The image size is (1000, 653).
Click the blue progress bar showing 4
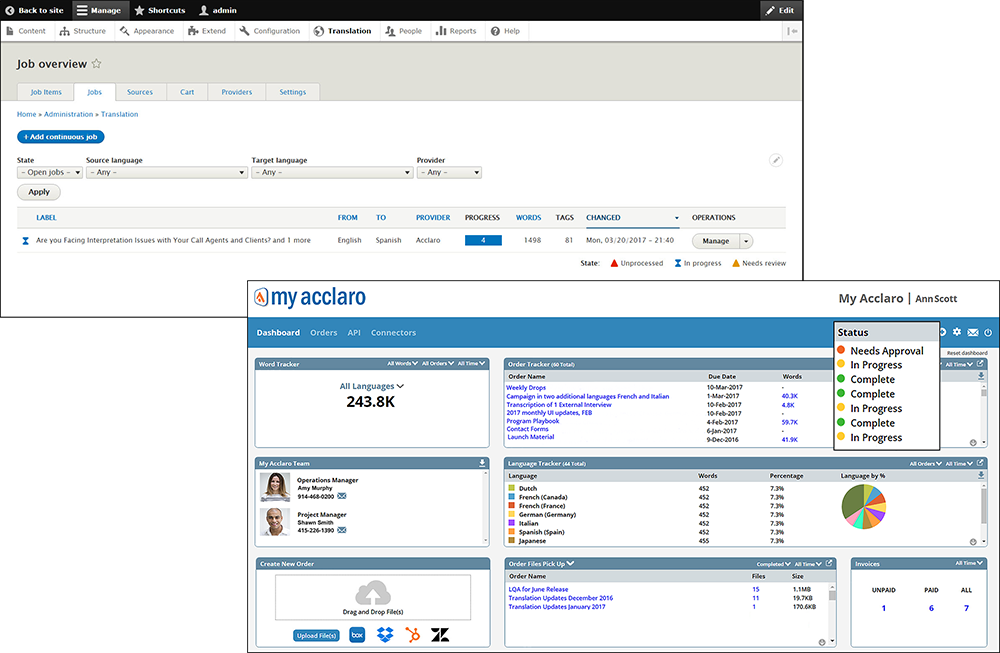tap(485, 240)
